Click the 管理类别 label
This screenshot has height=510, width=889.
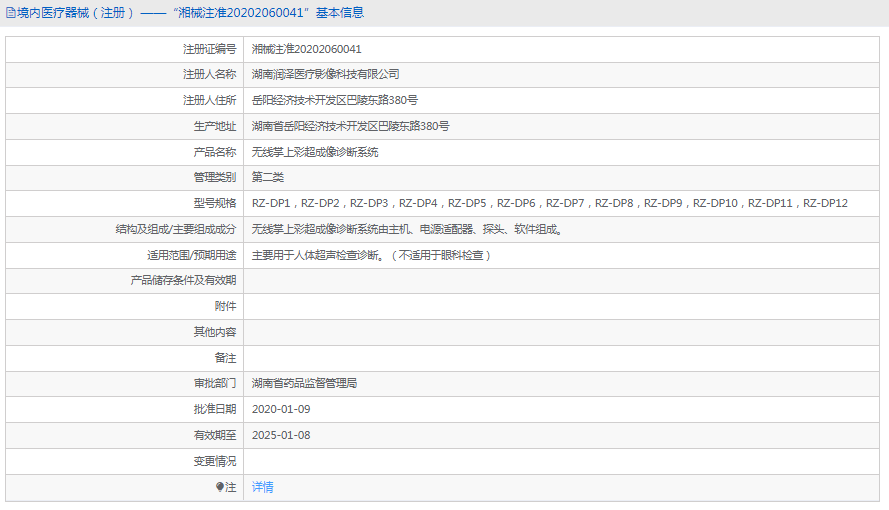point(214,177)
